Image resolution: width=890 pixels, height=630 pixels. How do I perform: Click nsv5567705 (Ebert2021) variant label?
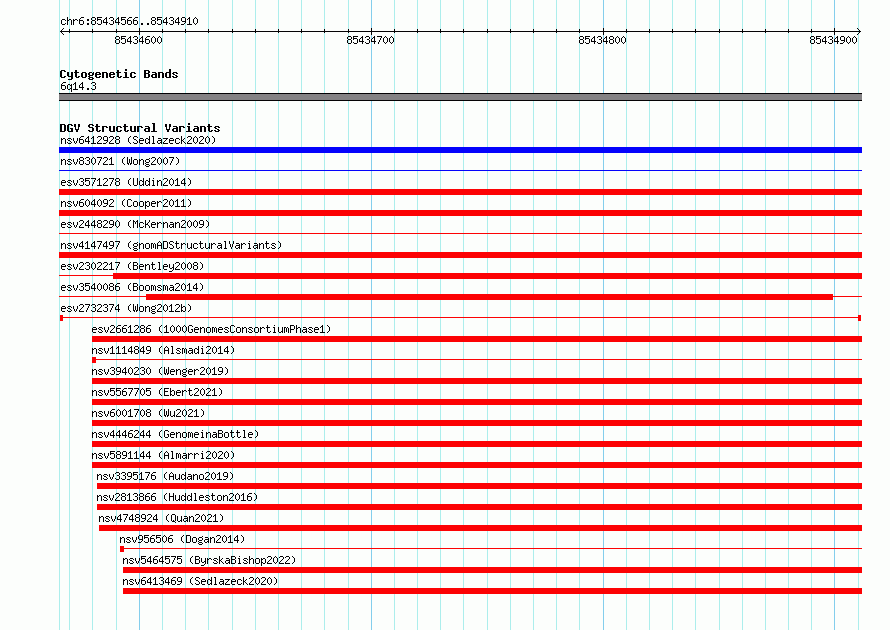click(157, 392)
